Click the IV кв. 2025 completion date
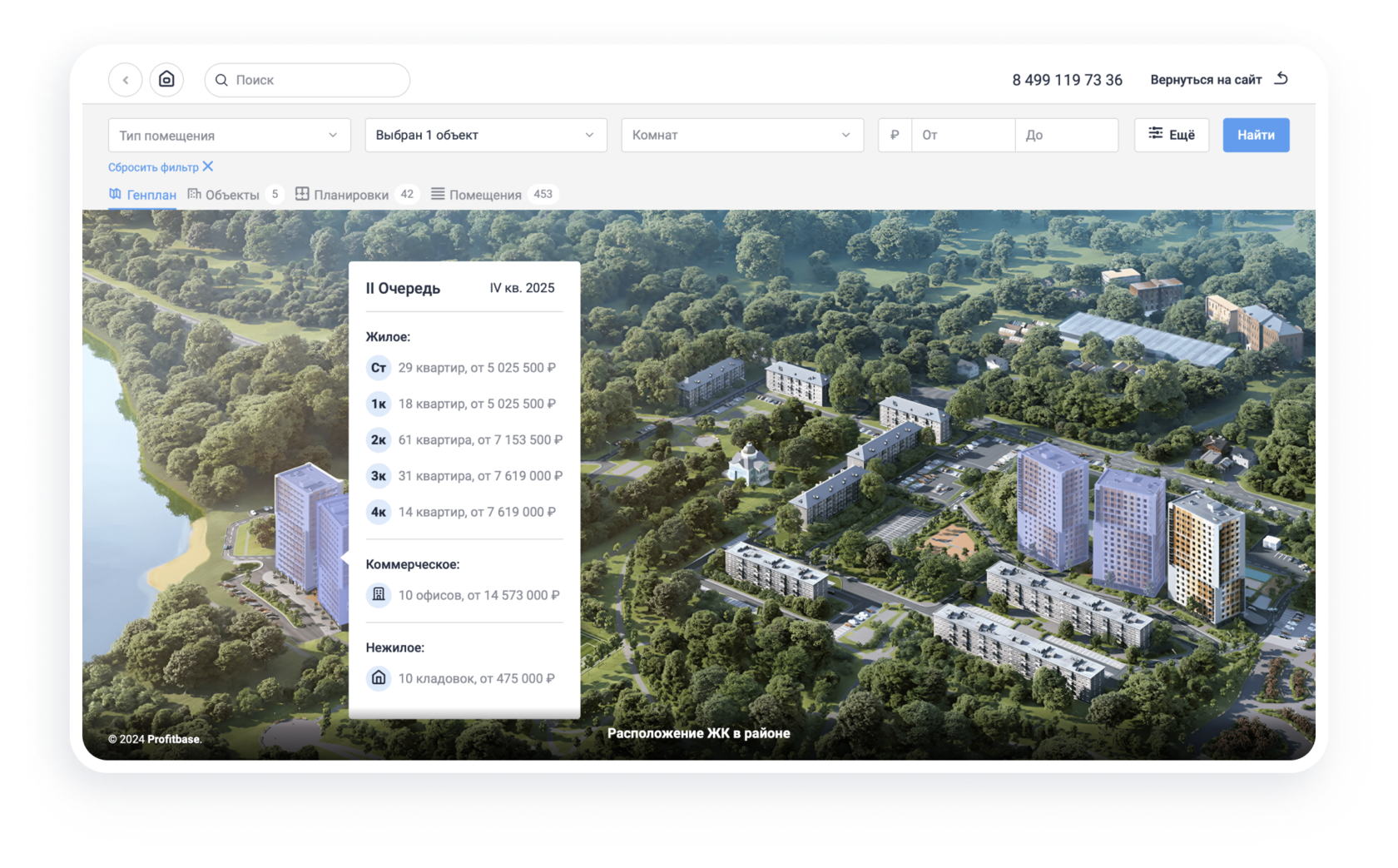 pyautogui.click(x=522, y=288)
